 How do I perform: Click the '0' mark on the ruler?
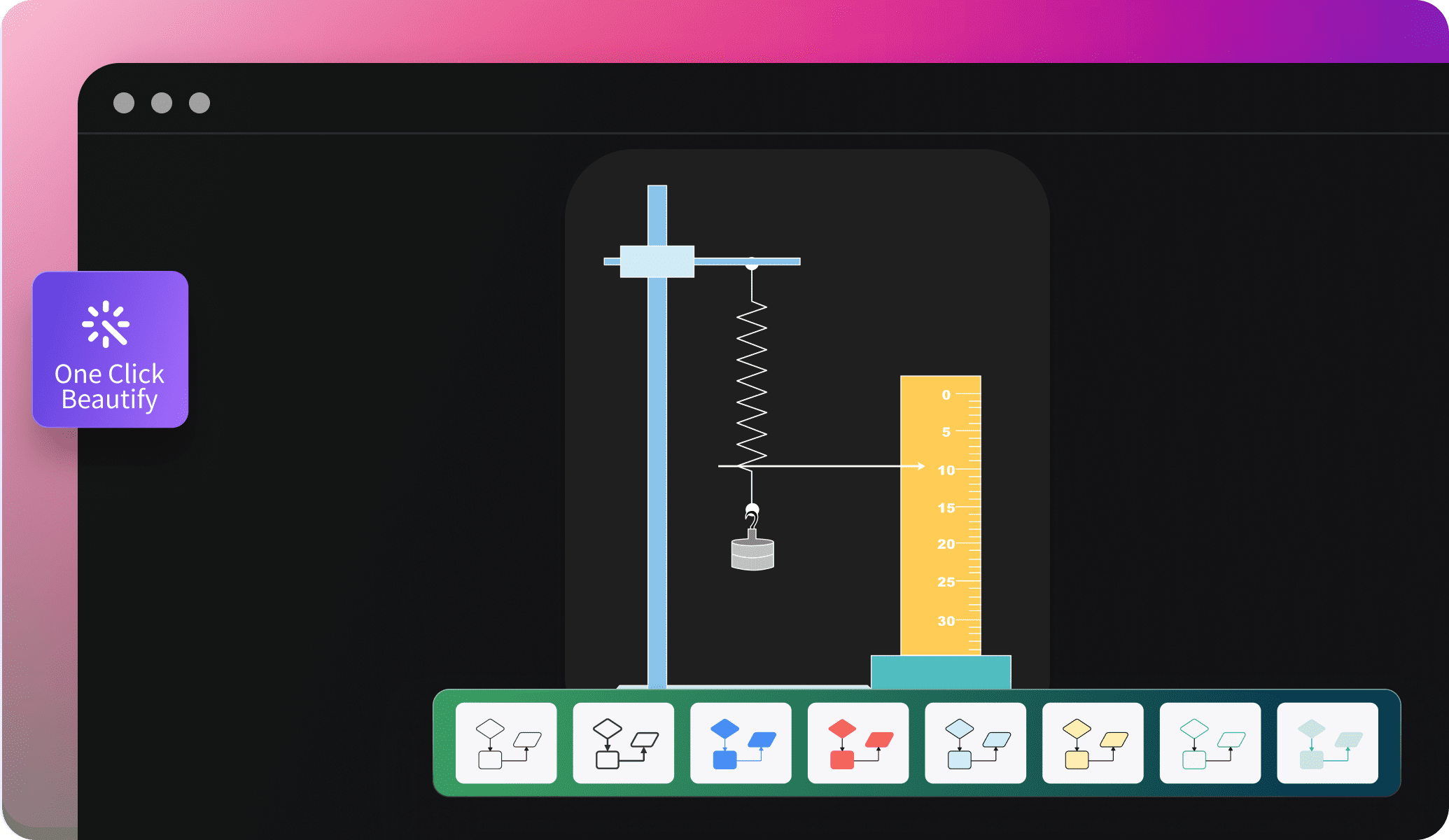946,395
